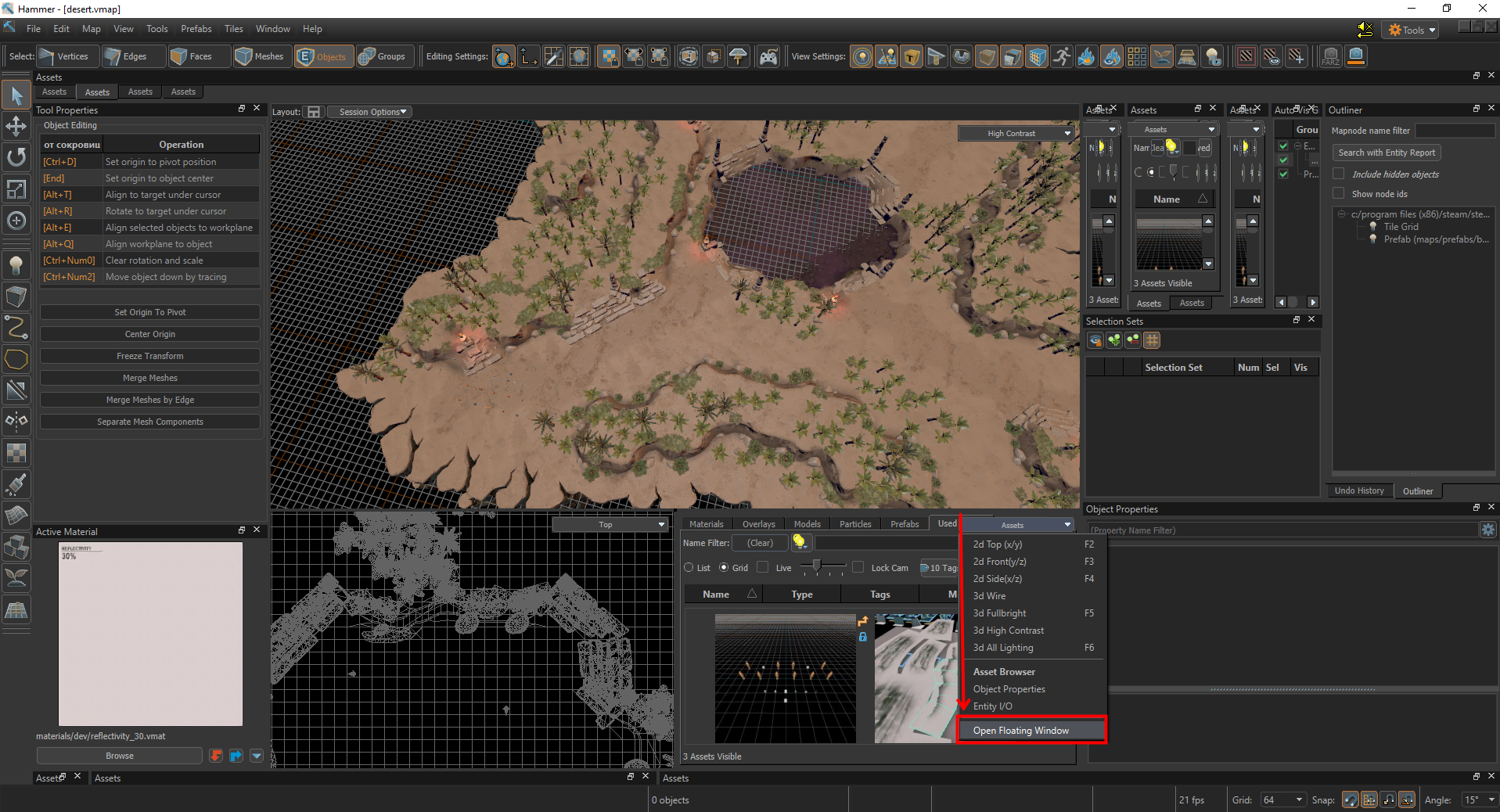This screenshot has width=1500, height=812.
Task: Open the High Contrast view dropdown
Action: coord(1015,134)
